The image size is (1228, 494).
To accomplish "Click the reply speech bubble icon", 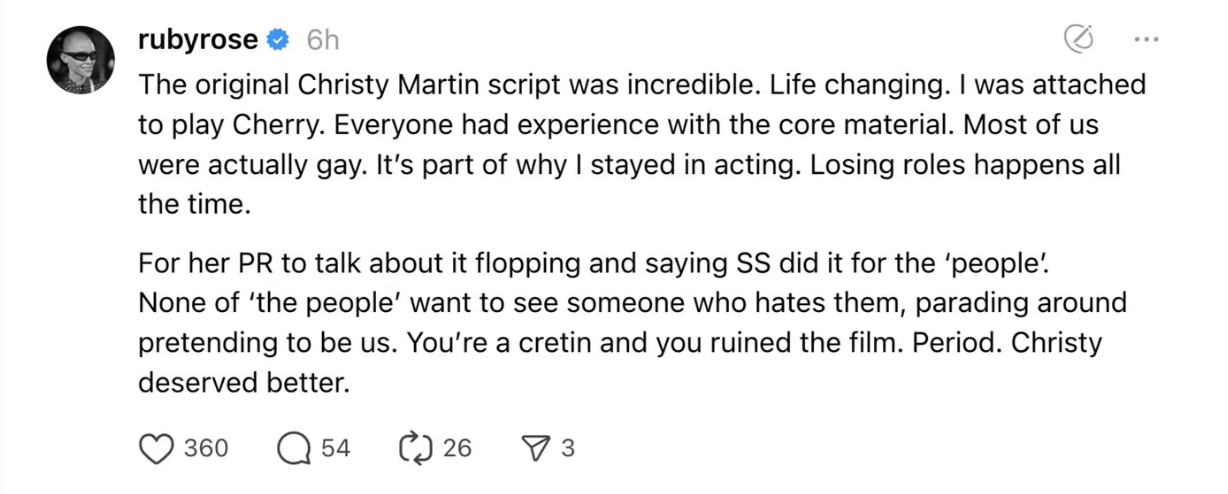I will tap(293, 448).
